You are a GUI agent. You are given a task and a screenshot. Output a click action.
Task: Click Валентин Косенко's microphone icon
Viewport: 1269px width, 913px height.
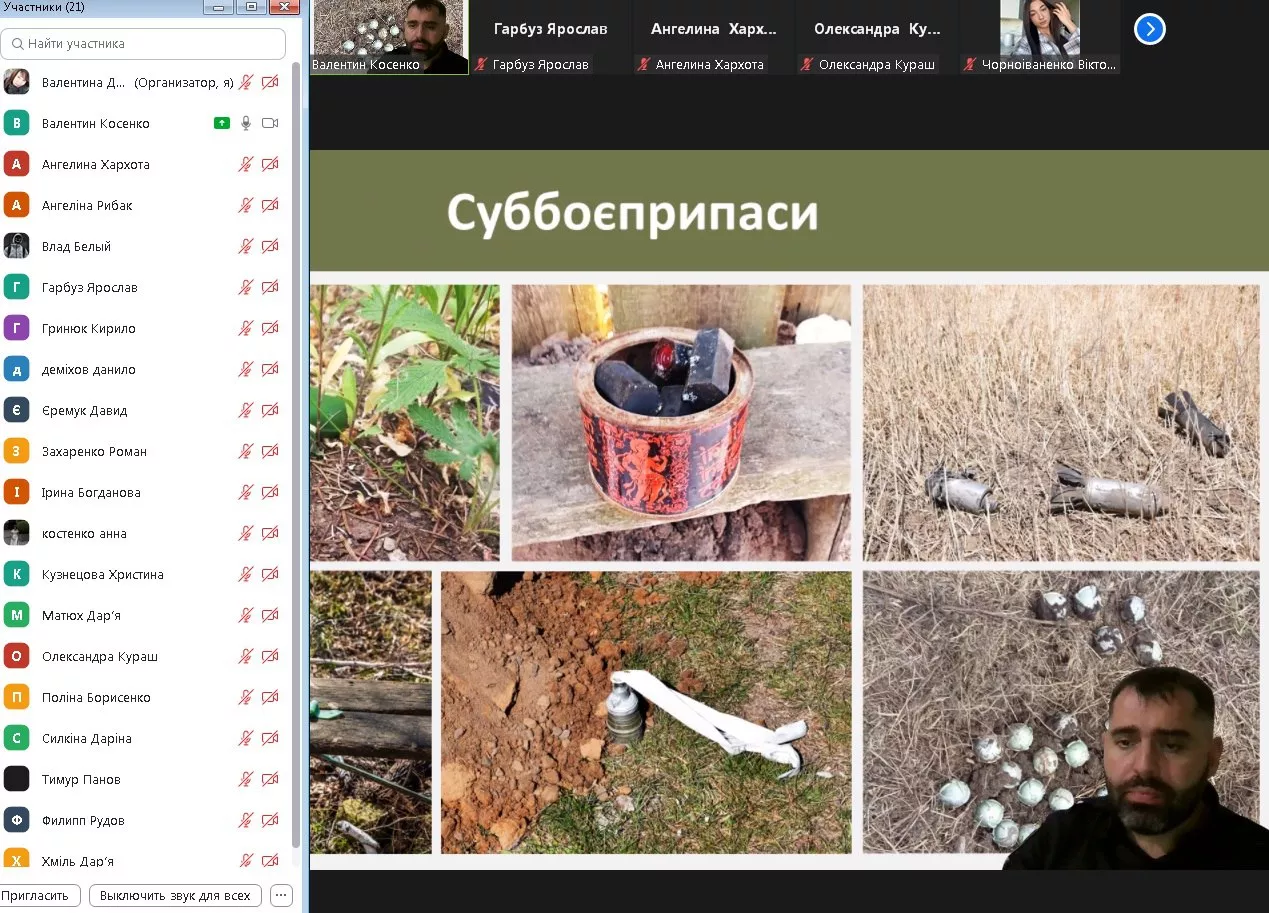coord(246,123)
